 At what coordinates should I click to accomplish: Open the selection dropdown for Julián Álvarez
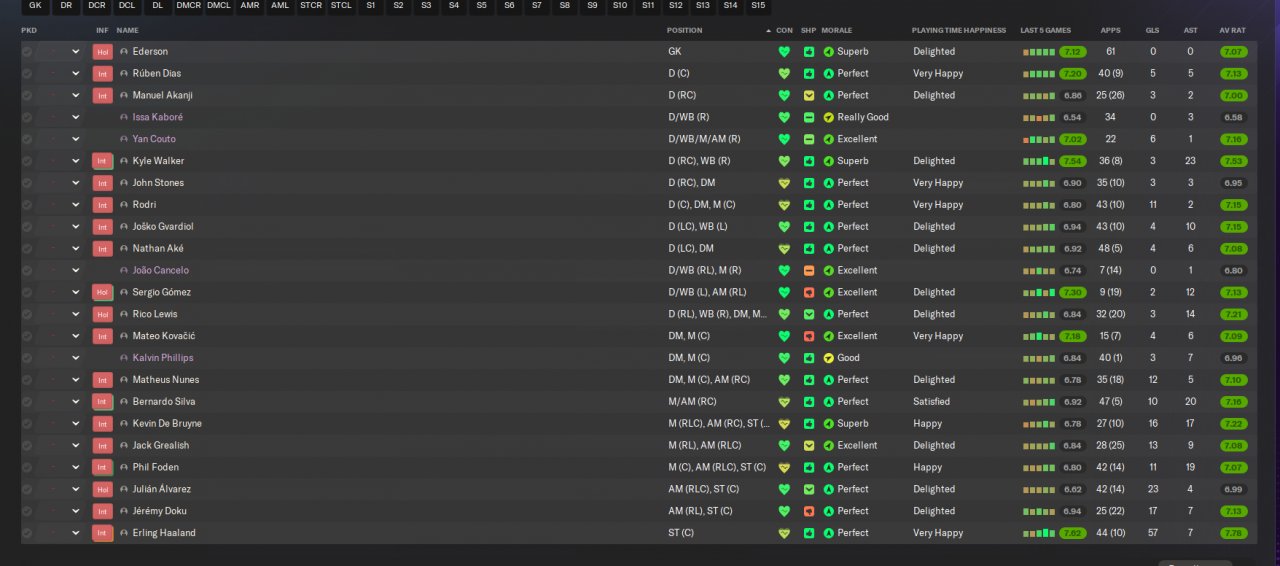click(x=75, y=489)
